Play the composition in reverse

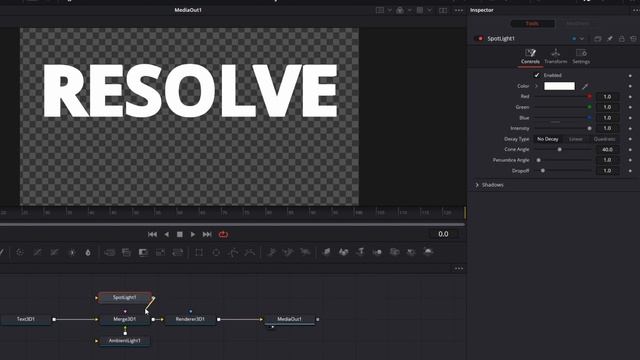pos(166,234)
